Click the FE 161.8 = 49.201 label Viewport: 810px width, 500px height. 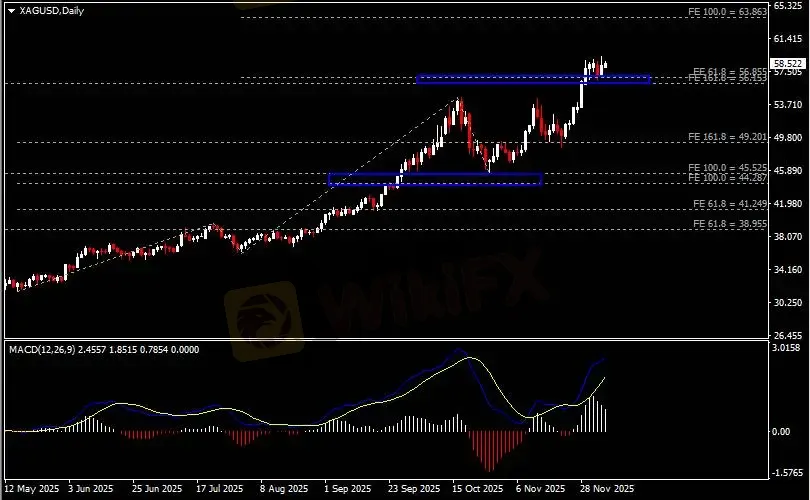[x=729, y=135]
